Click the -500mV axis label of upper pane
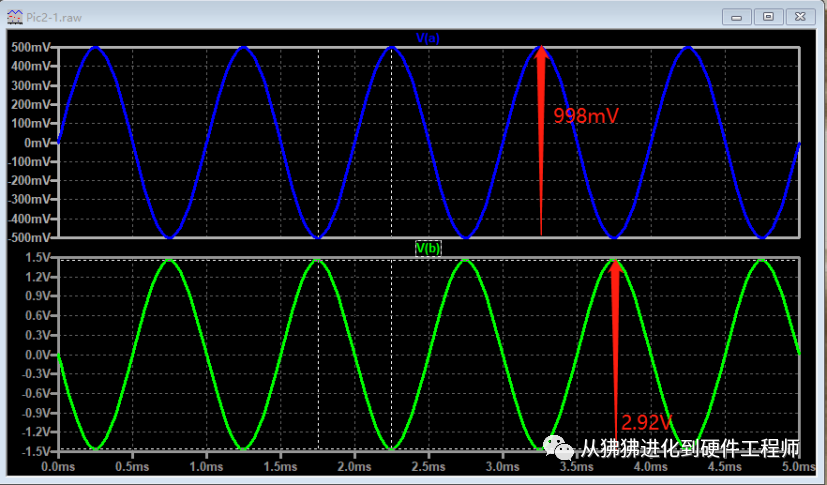This screenshot has width=827, height=485. coord(30,238)
